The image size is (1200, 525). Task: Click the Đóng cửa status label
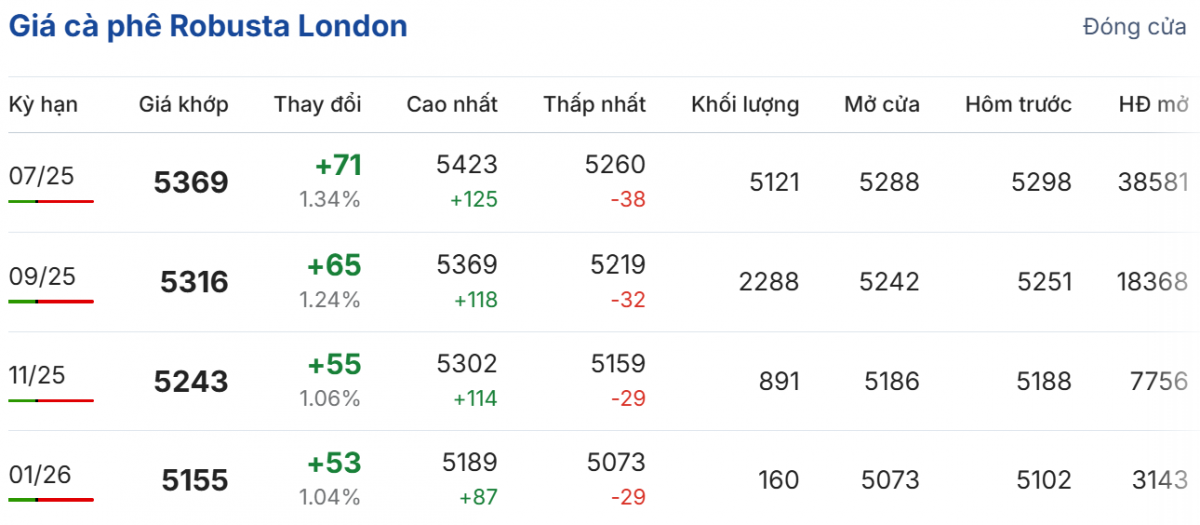1134,28
